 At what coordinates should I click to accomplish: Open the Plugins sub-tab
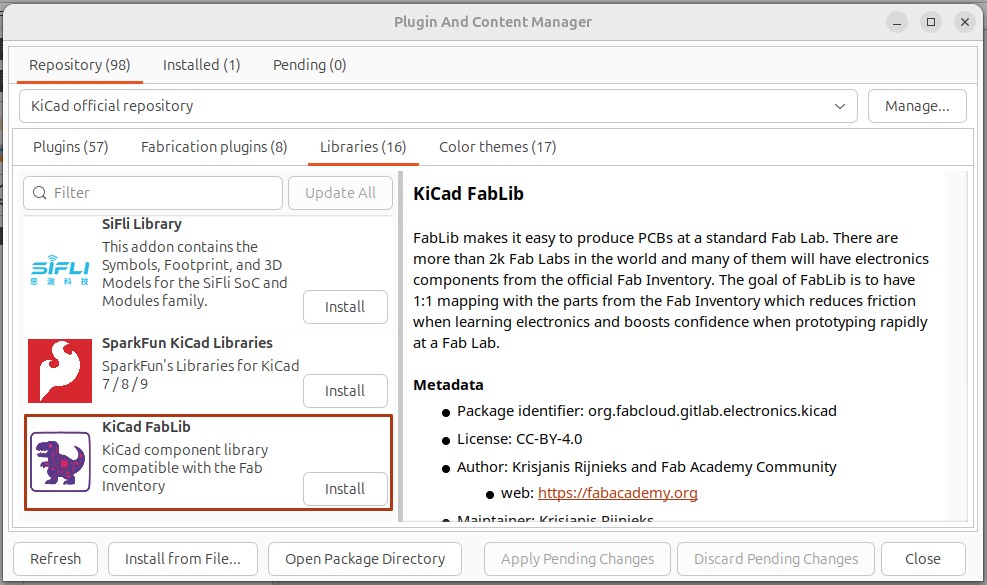(x=70, y=146)
